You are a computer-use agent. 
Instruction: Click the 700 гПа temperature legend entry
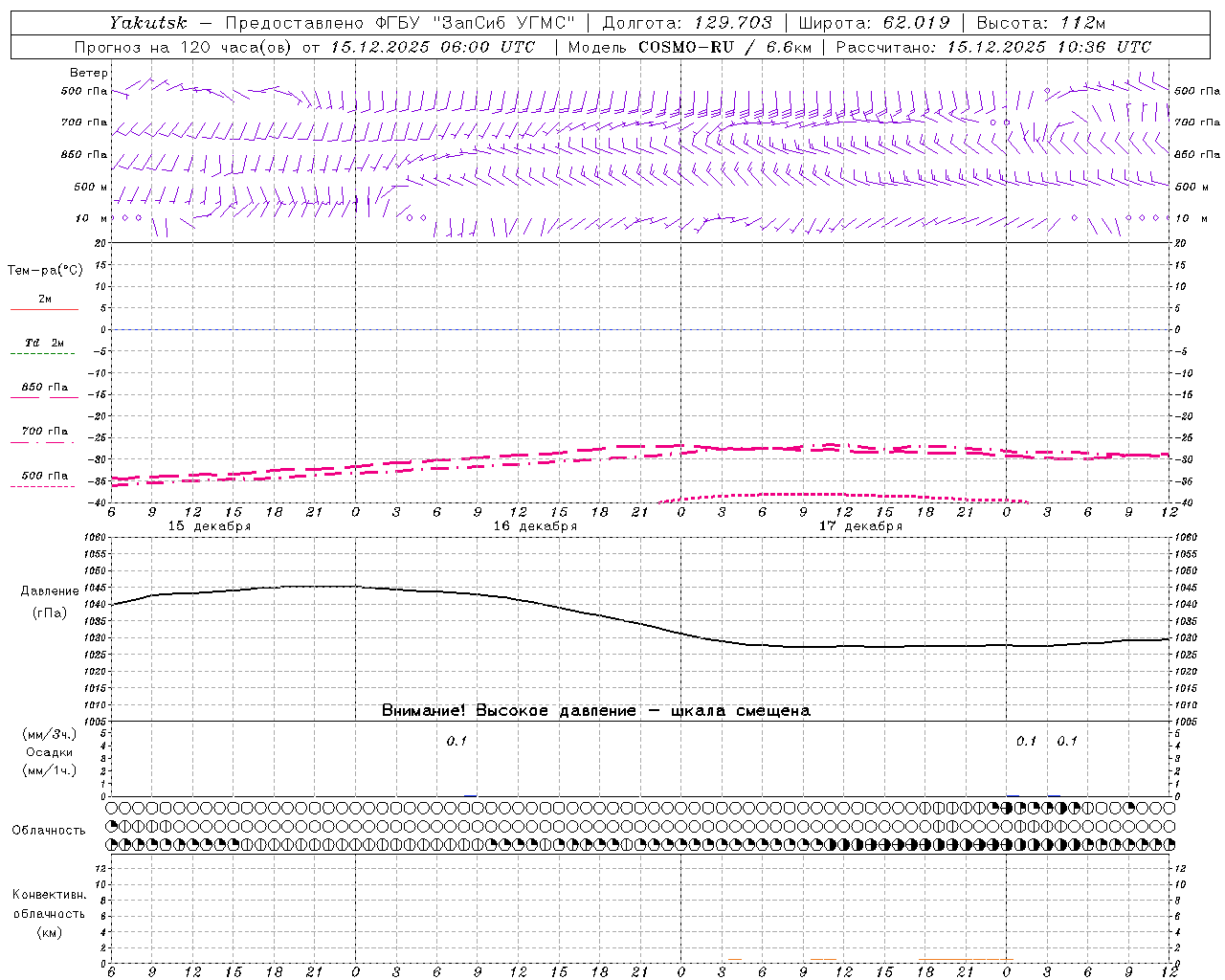click(x=44, y=432)
